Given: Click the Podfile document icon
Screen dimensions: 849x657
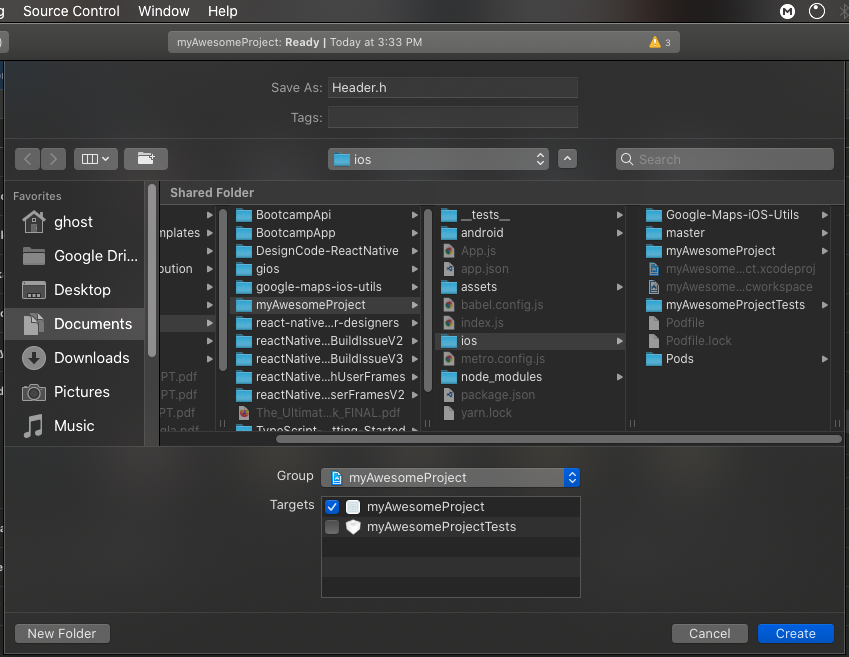Looking at the screenshot, I should 654,323.
